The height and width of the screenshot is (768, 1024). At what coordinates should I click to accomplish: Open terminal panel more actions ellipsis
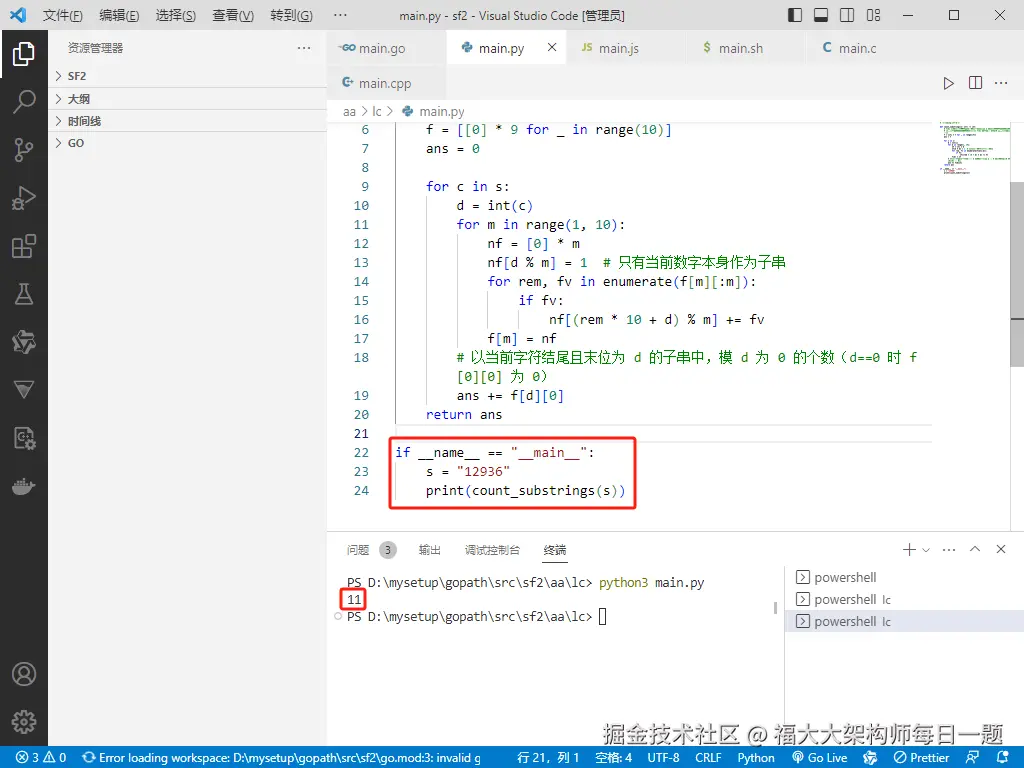pyautogui.click(x=949, y=550)
